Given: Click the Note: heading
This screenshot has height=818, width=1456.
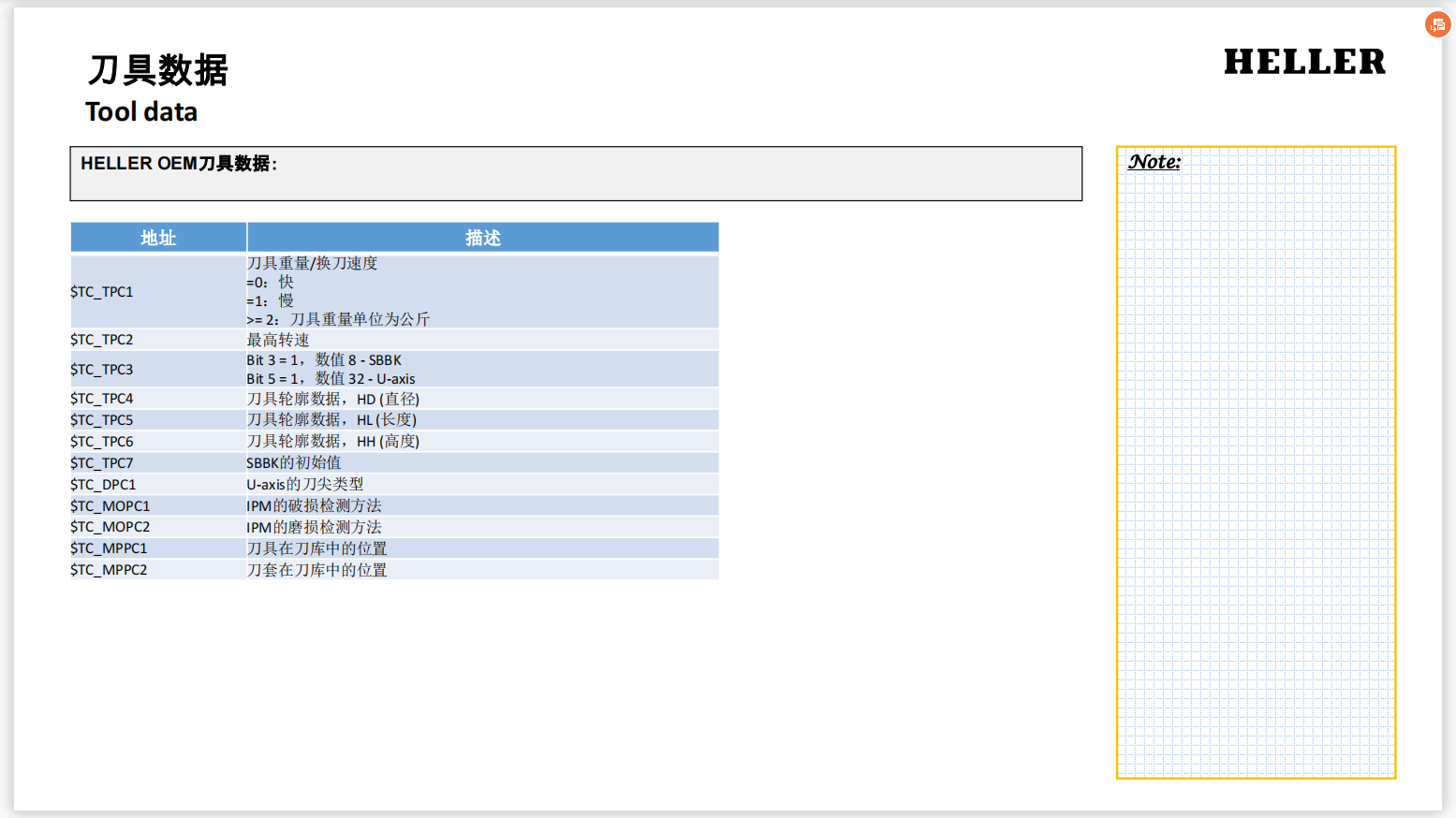Looking at the screenshot, I should (x=1155, y=162).
